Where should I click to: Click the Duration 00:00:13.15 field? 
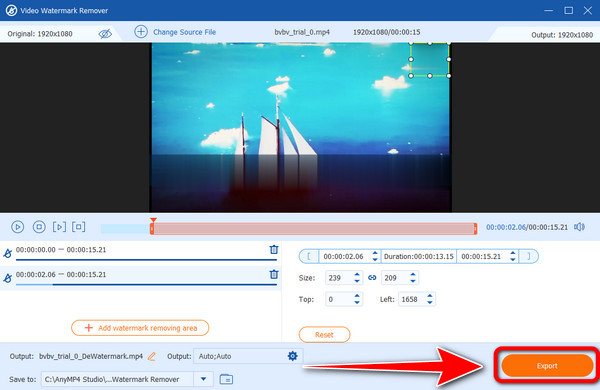click(x=419, y=256)
